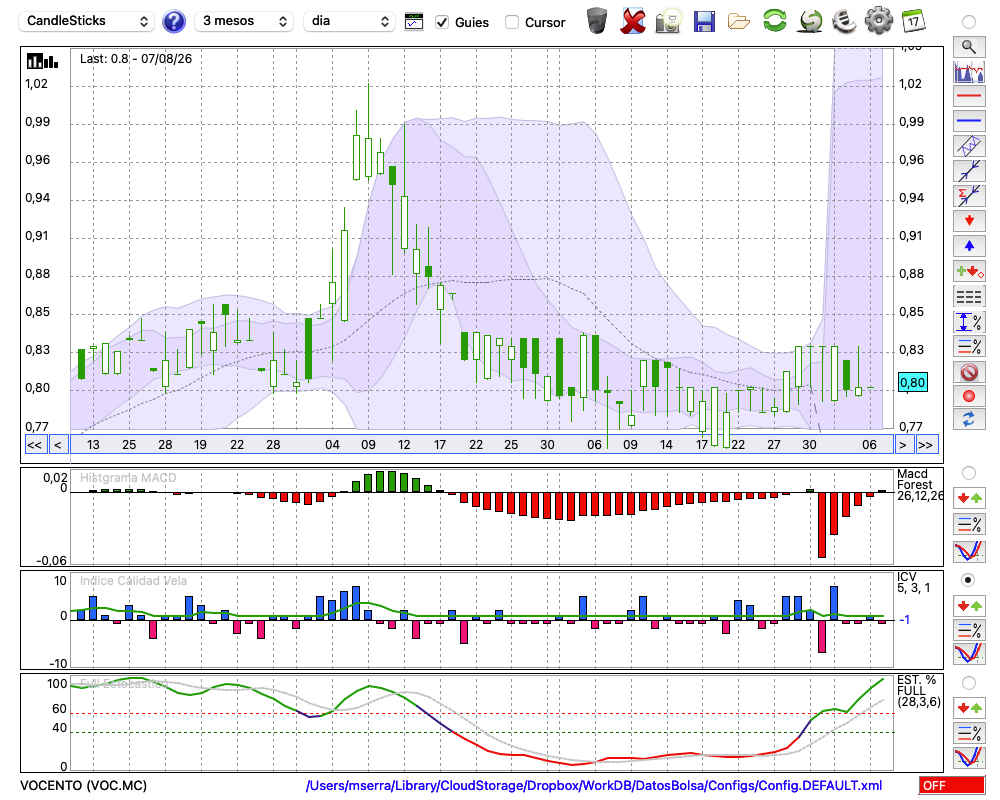Click the green refresh arrows icon

pos(774,21)
